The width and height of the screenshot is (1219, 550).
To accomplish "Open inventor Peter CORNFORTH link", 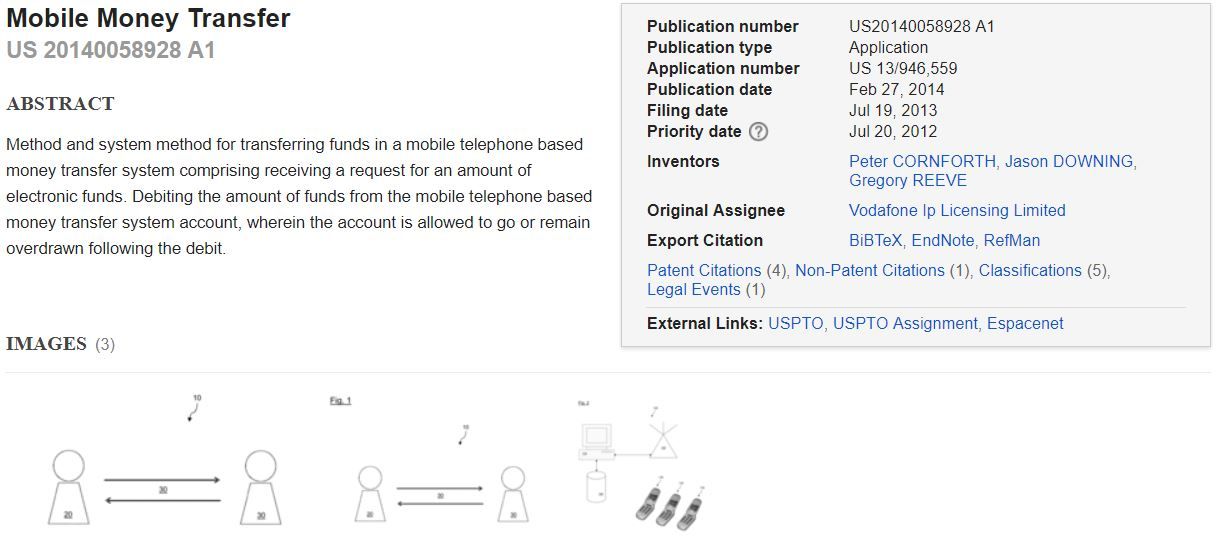I will coord(922,161).
